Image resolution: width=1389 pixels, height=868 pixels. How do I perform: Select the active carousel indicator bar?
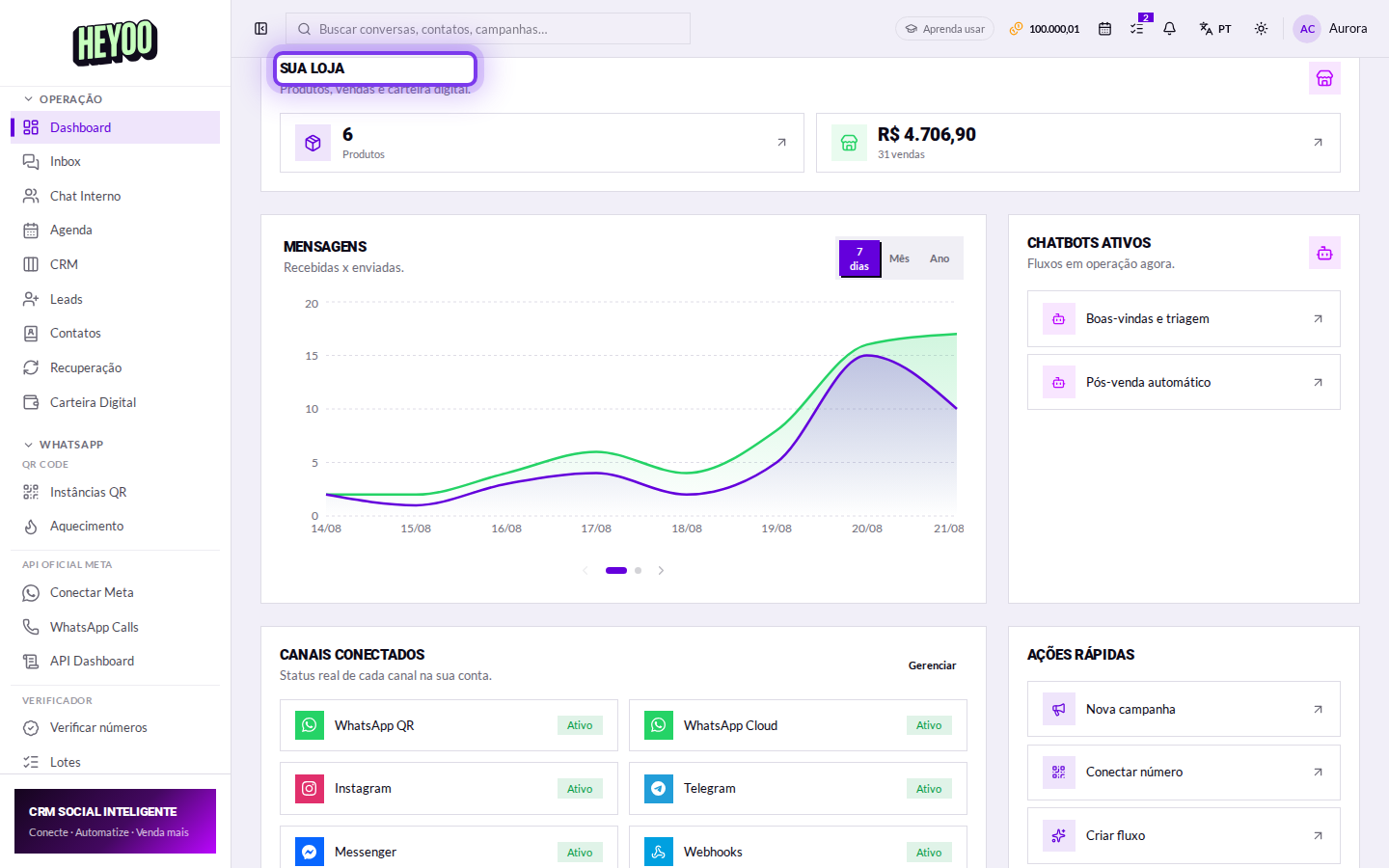(x=616, y=571)
